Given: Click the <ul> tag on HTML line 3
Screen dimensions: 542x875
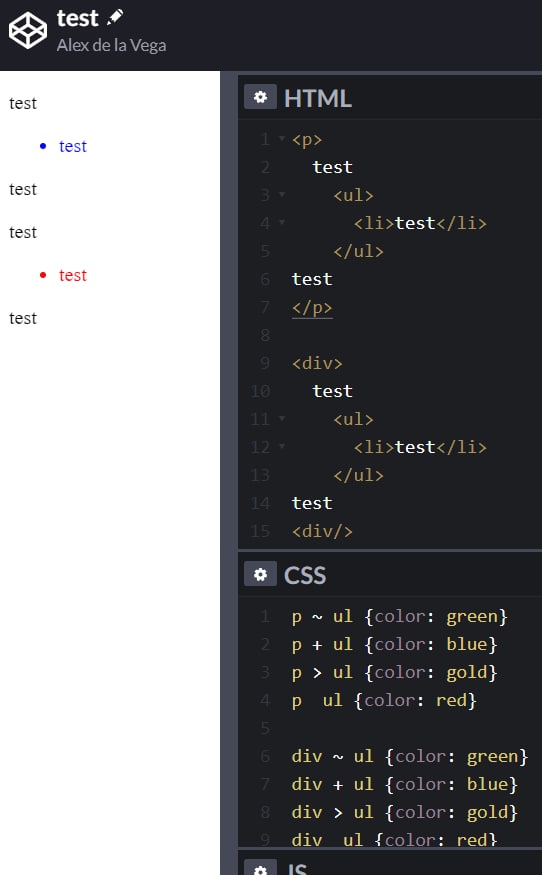Looking at the screenshot, I should (x=353, y=195).
